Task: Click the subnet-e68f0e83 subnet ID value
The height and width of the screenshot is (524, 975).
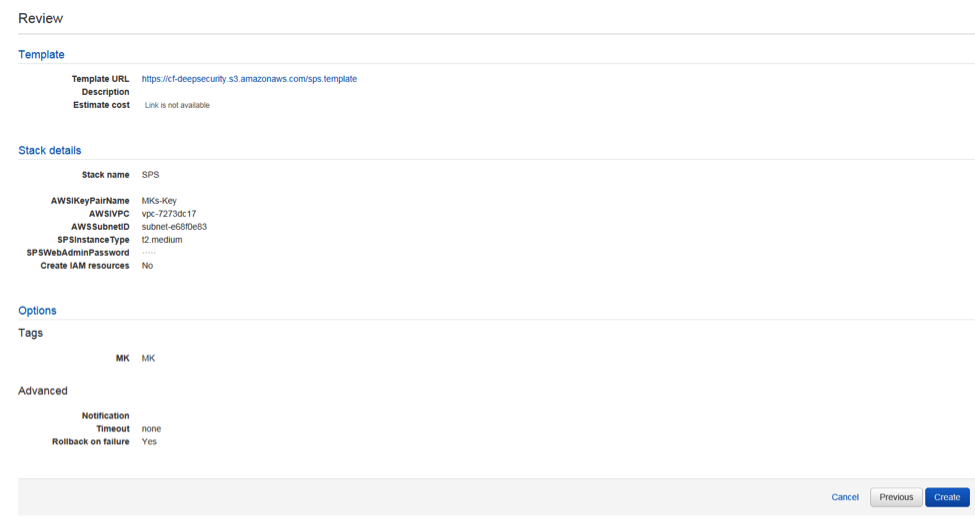Action: coord(174,227)
